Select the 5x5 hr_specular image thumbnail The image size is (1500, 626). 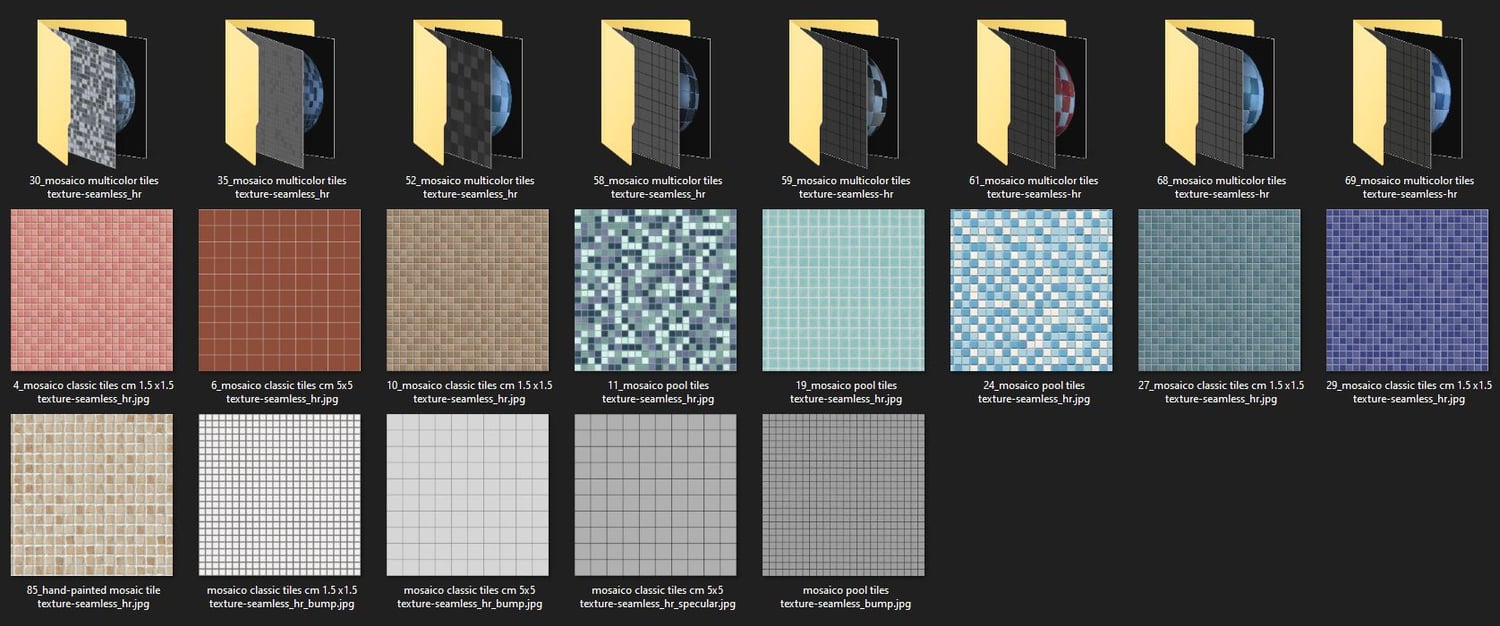656,495
